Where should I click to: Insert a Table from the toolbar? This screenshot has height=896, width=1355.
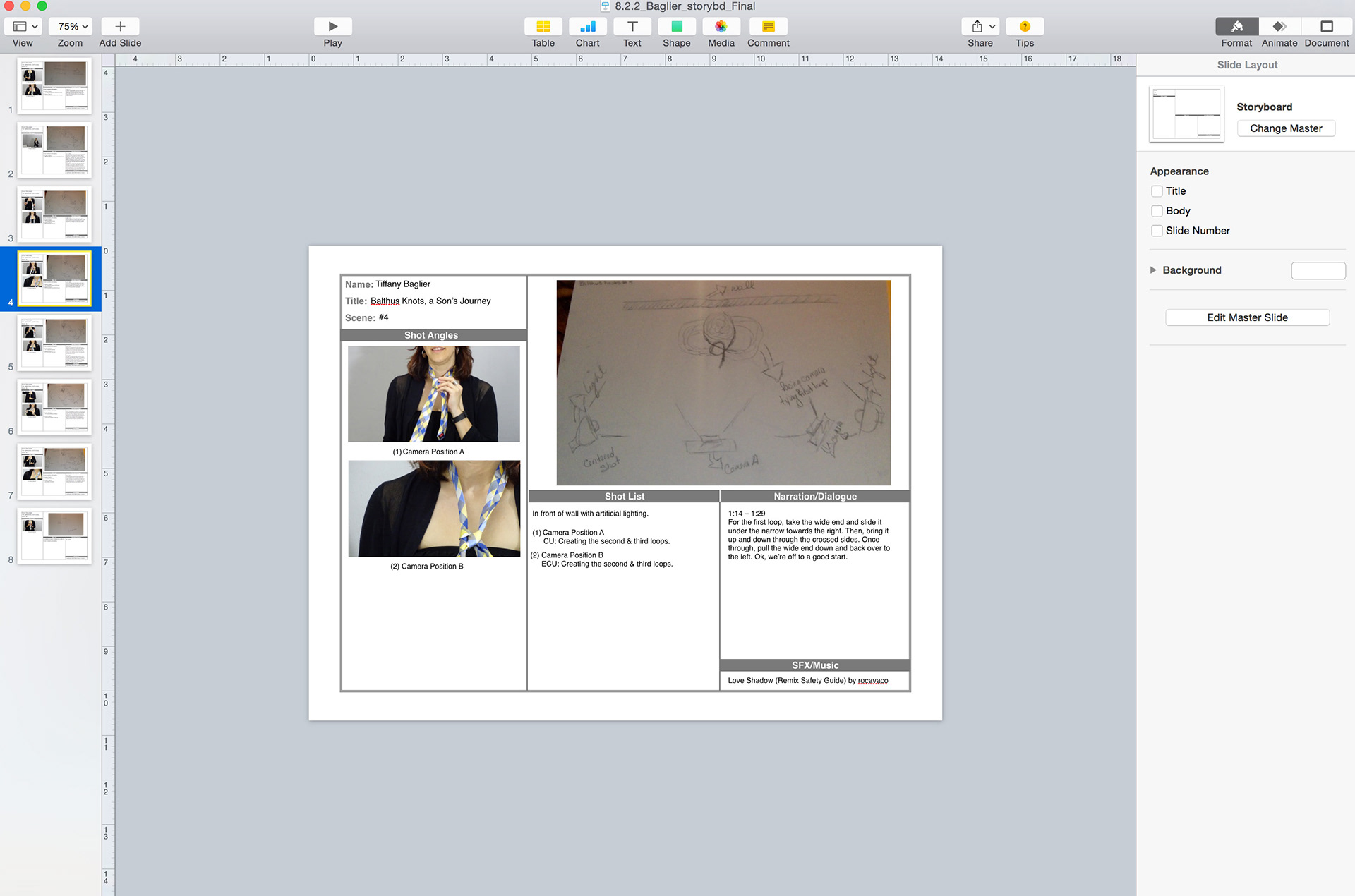pyautogui.click(x=543, y=27)
